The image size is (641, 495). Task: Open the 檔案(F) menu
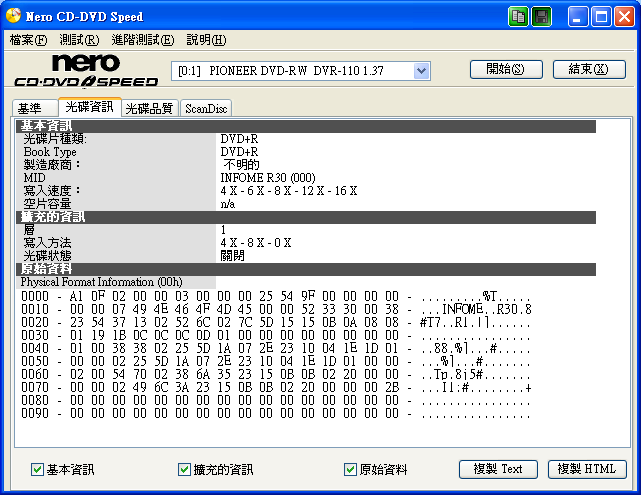point(28,40)
